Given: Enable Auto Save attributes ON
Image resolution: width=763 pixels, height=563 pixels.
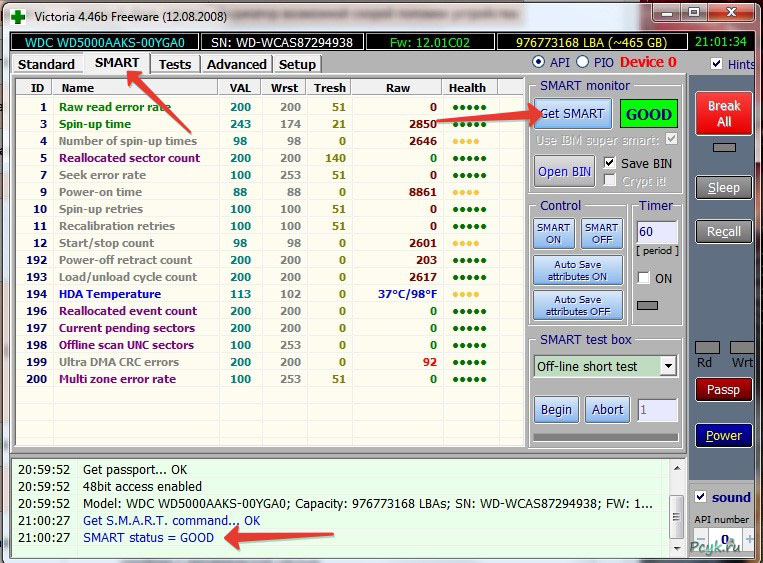Looking at the screenshot, I should 578,270.
